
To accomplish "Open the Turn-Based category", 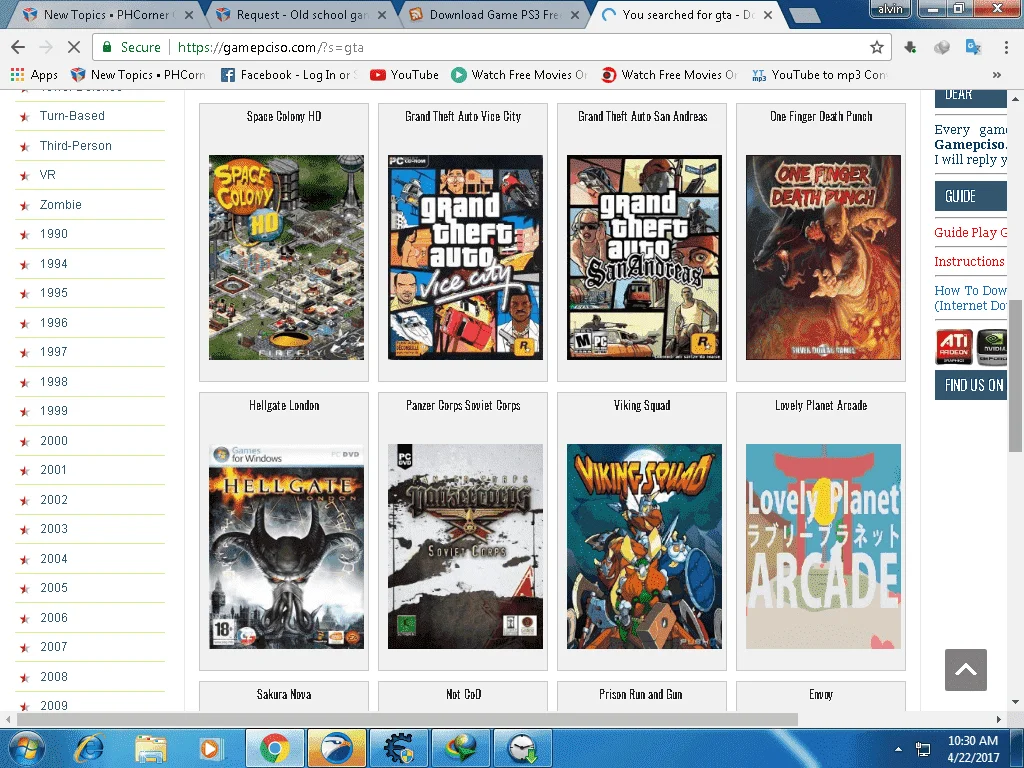I will click(x=72, y=116).
